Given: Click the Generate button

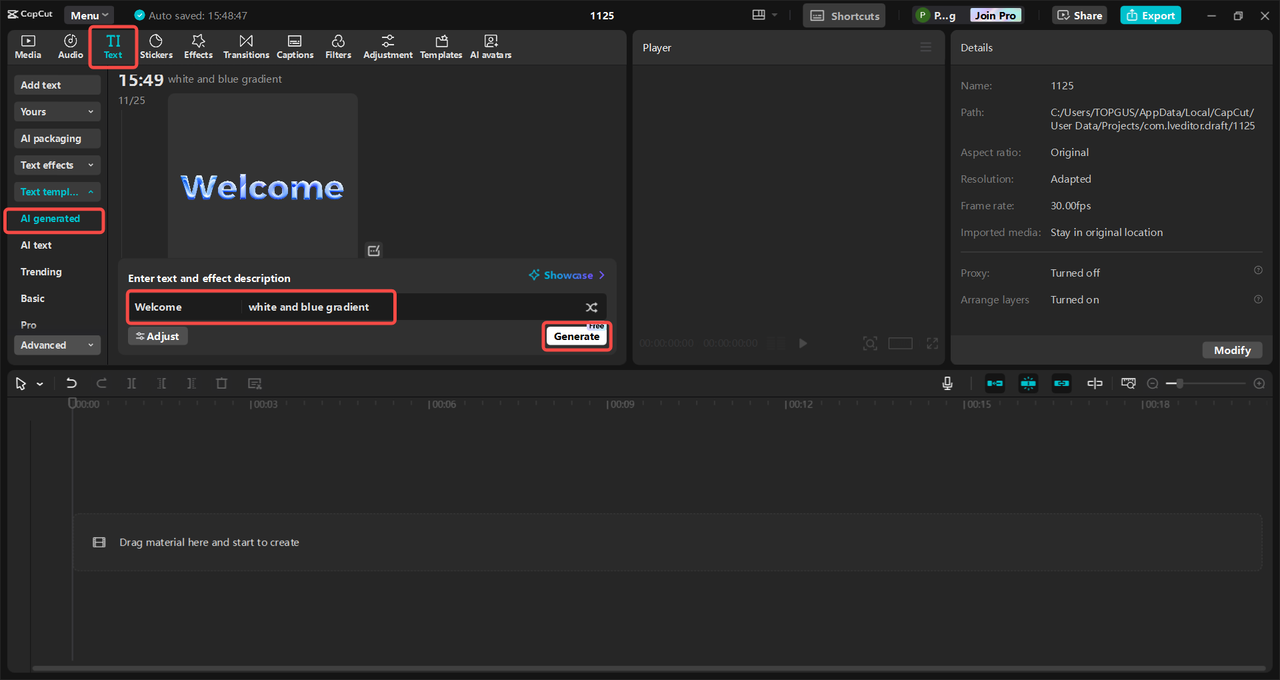Looking at the screenshot, I should [577, 336].
